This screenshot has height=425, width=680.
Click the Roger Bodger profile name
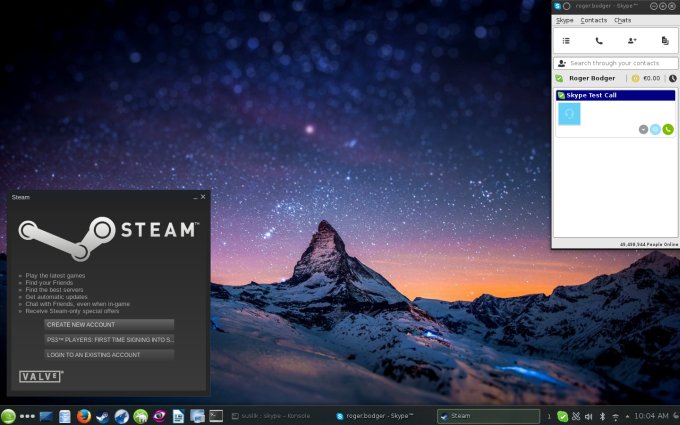click(592, 78)
